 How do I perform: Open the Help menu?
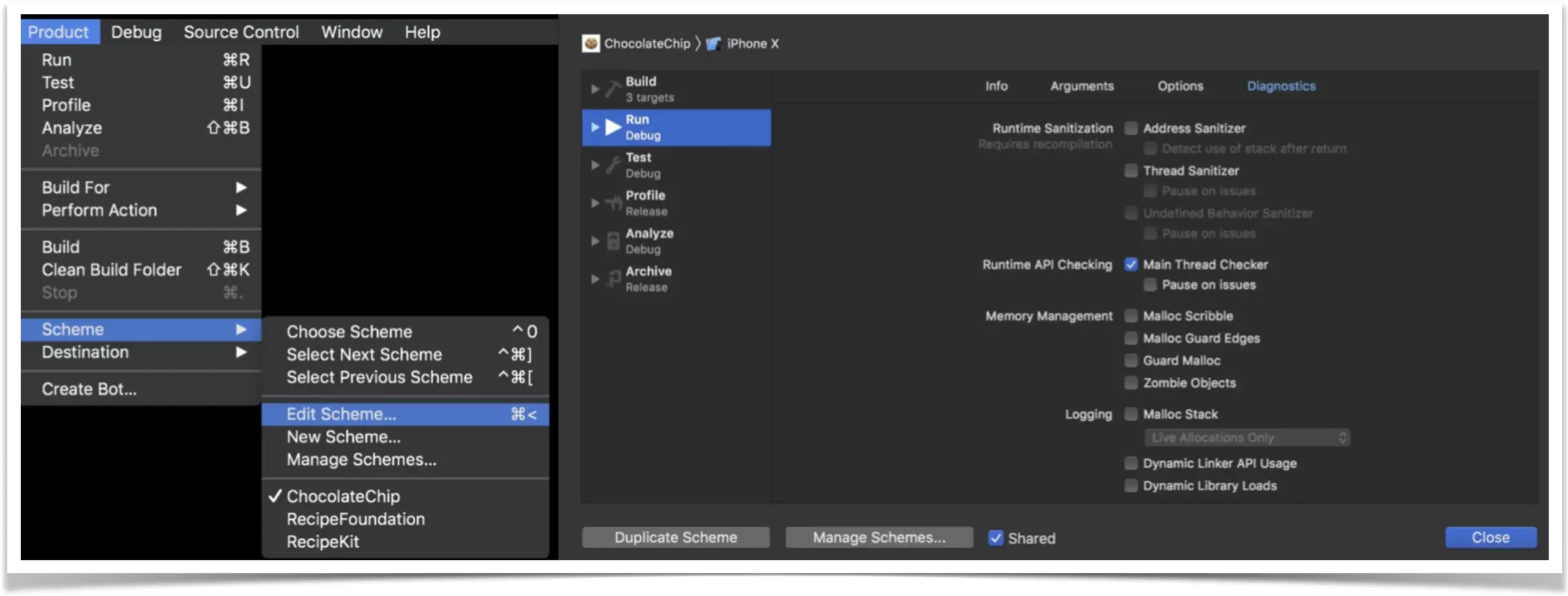pyautogui.click(x=422, y=32)
